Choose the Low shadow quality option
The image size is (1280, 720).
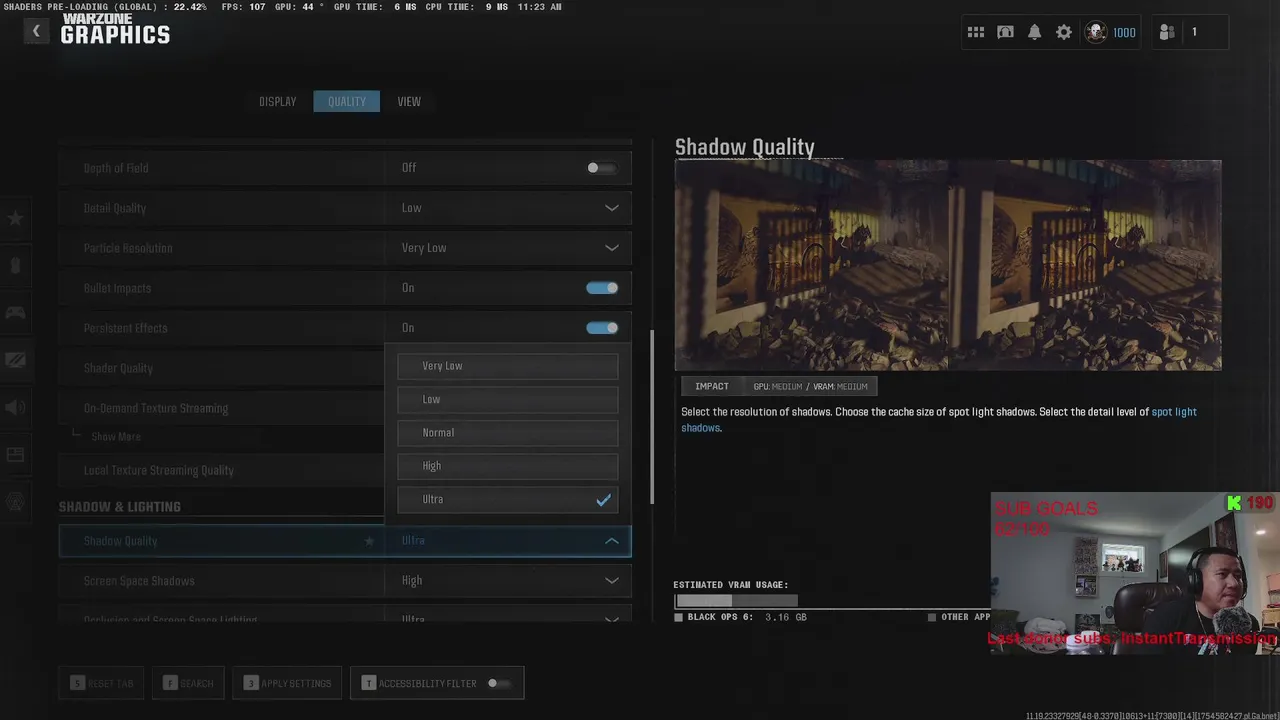(507, 399)
